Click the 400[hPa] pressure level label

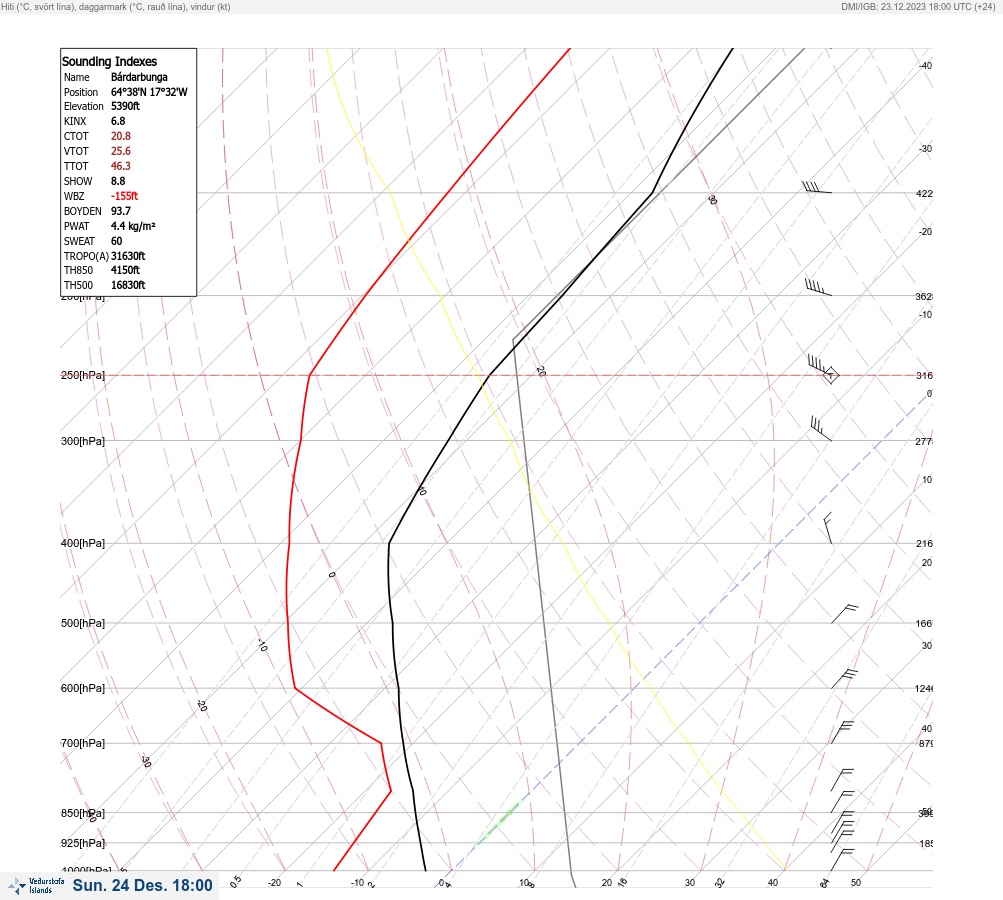(x=83, y=543)
